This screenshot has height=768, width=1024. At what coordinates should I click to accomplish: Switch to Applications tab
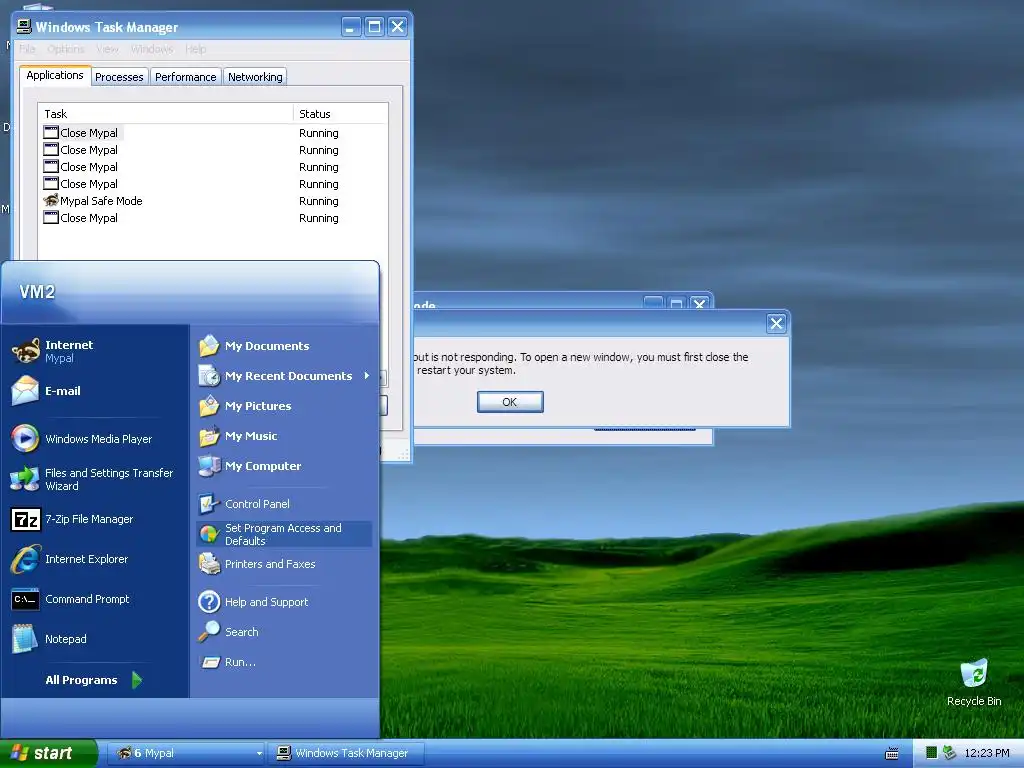pyautogui.click(x=55, y=75)
